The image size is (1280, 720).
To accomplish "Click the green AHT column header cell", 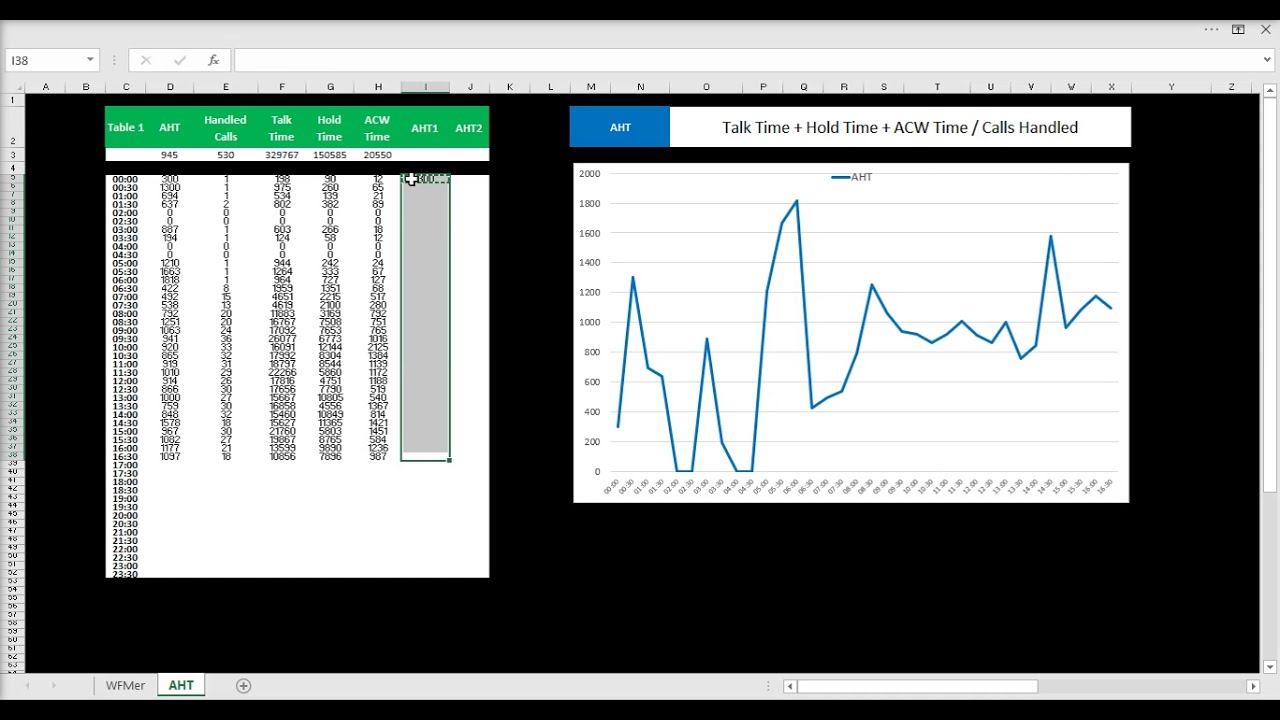I will 170,128.
